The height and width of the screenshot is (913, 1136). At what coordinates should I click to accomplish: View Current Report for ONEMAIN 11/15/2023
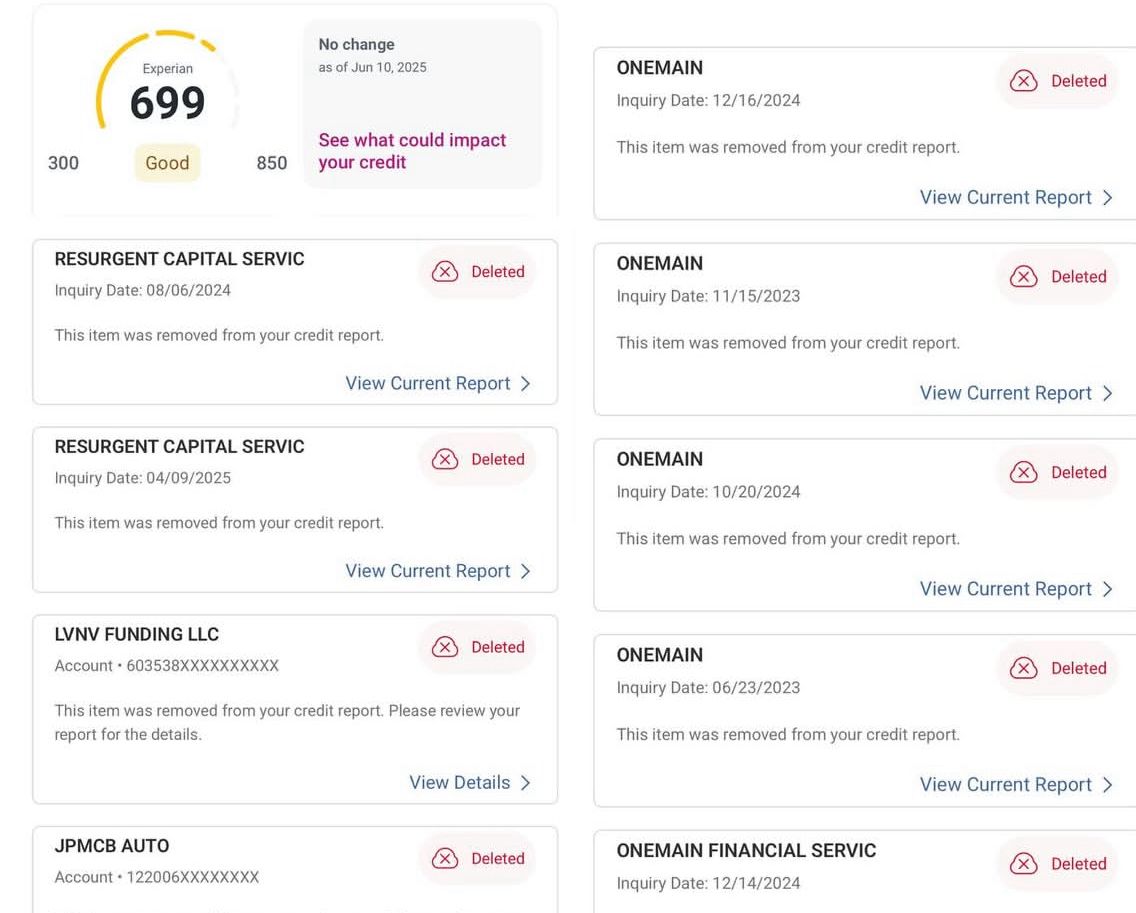pyautogui.click(x=1005, y=393)
